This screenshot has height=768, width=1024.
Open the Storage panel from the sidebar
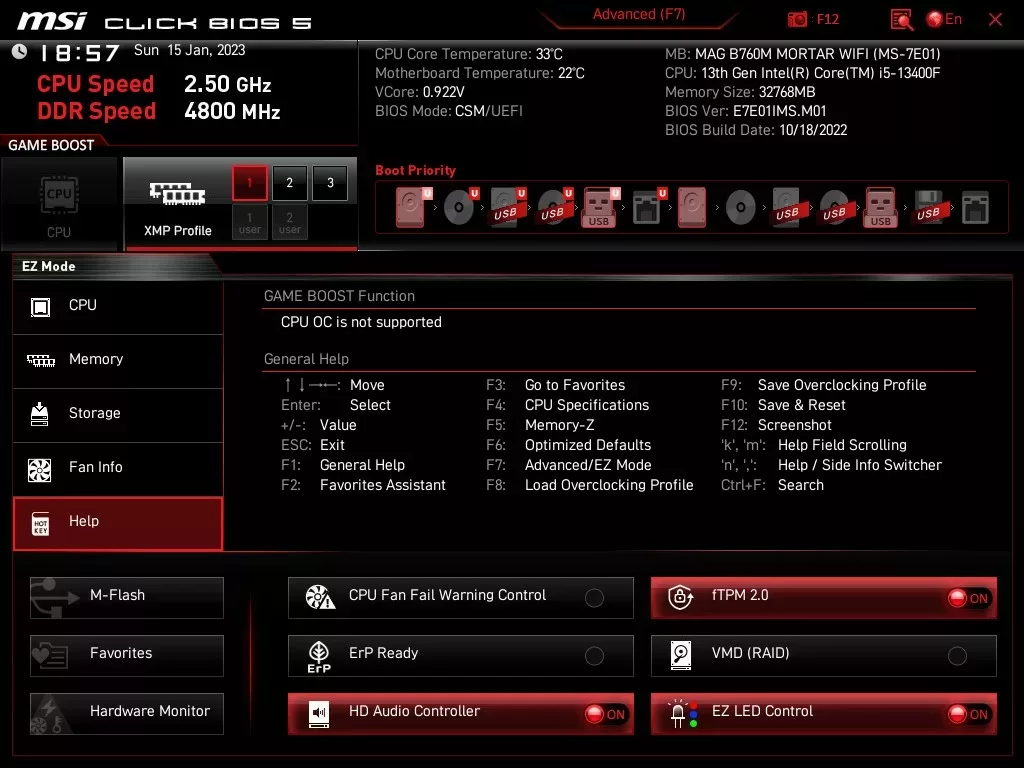click(41, 414)
